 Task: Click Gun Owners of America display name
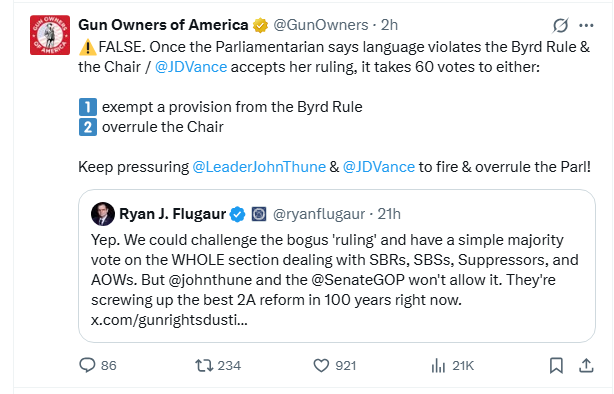163,25
